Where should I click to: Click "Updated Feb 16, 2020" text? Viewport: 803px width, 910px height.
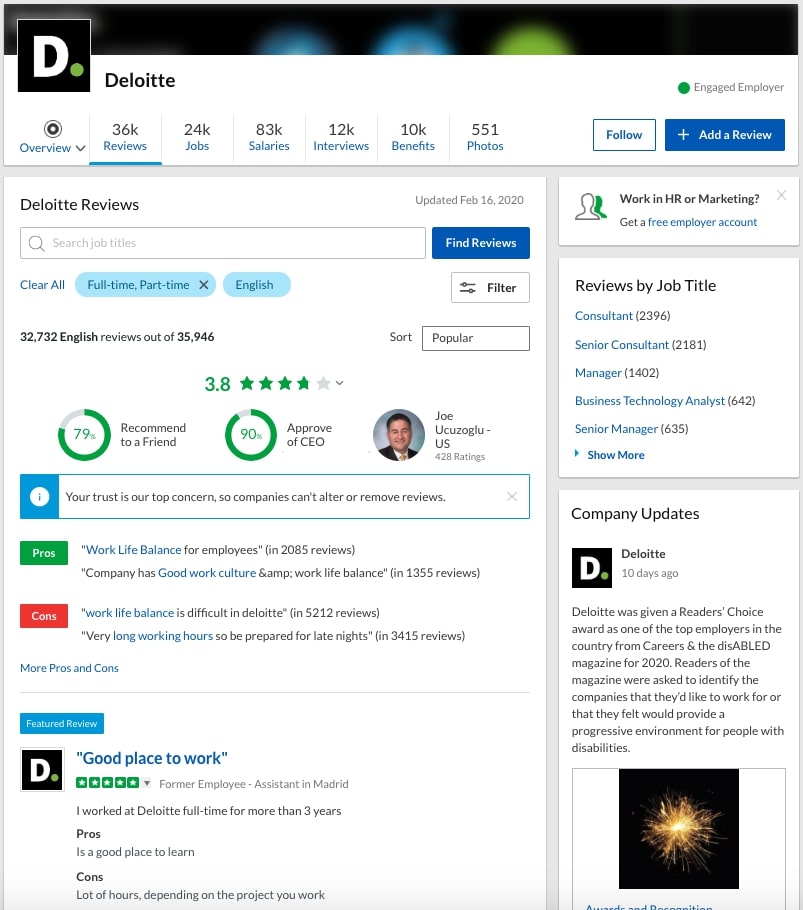(x=469, y=200)
